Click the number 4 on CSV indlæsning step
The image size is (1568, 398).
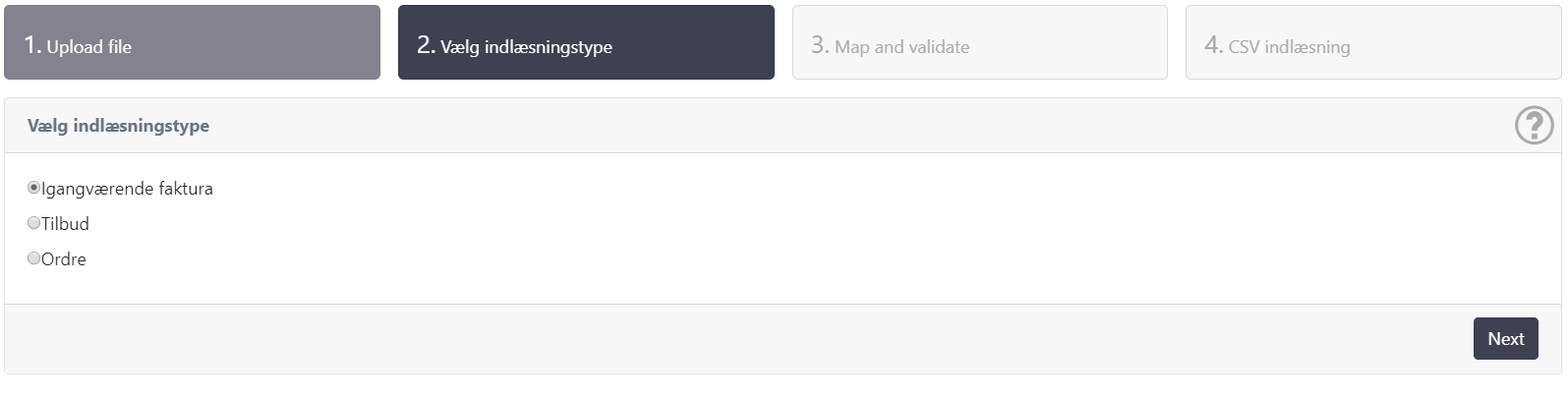(1211, 45)
